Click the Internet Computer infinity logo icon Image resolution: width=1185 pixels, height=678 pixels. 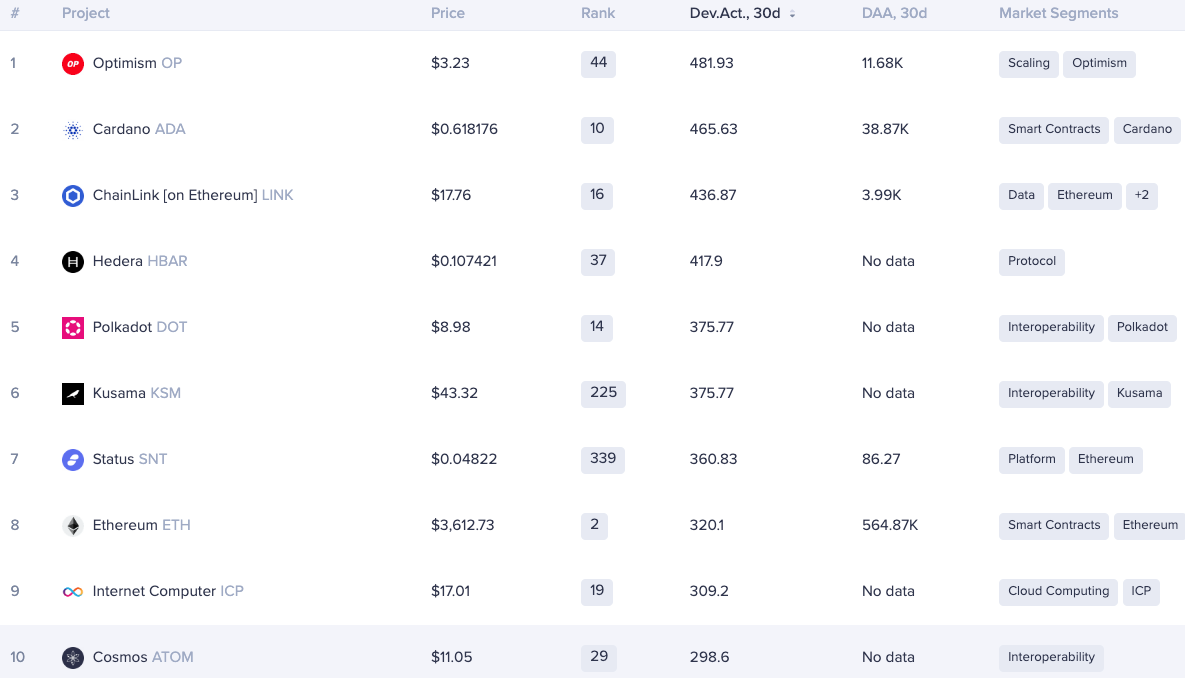(x=73, y=592)
